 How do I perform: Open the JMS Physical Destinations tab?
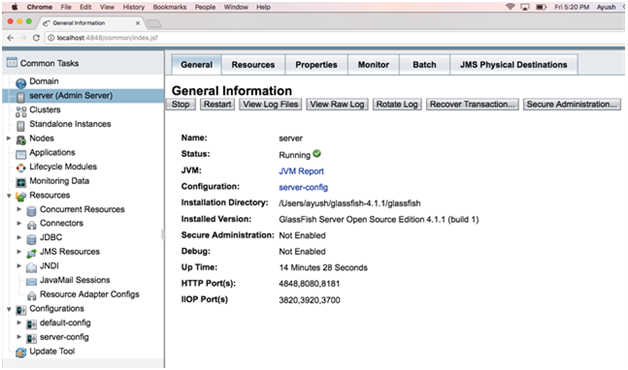coord(514,65)
